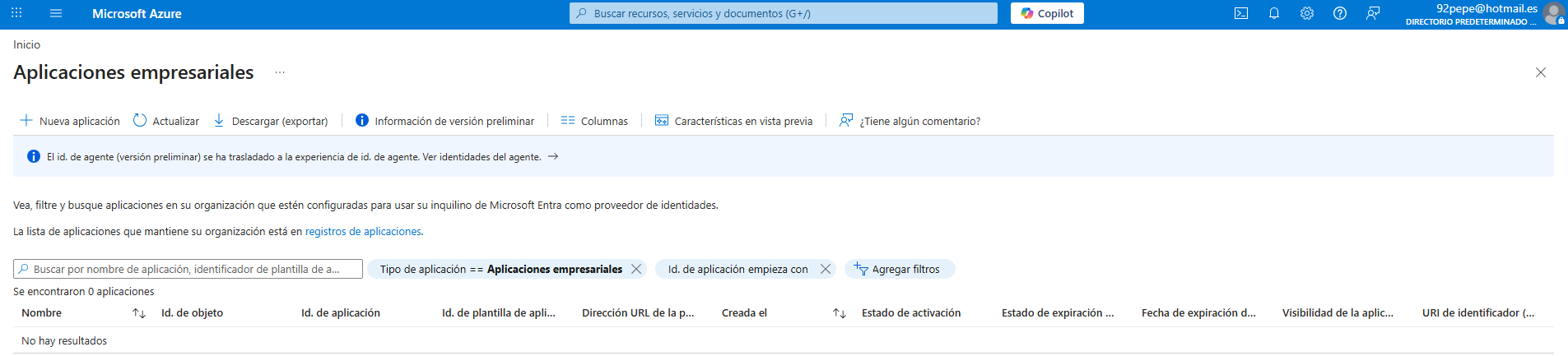Image resolution: width=1568 pixels, height=356 pixels.
Task: Edit Id. de aplicación empieza con filter
Action: click(x=737, y=269)
